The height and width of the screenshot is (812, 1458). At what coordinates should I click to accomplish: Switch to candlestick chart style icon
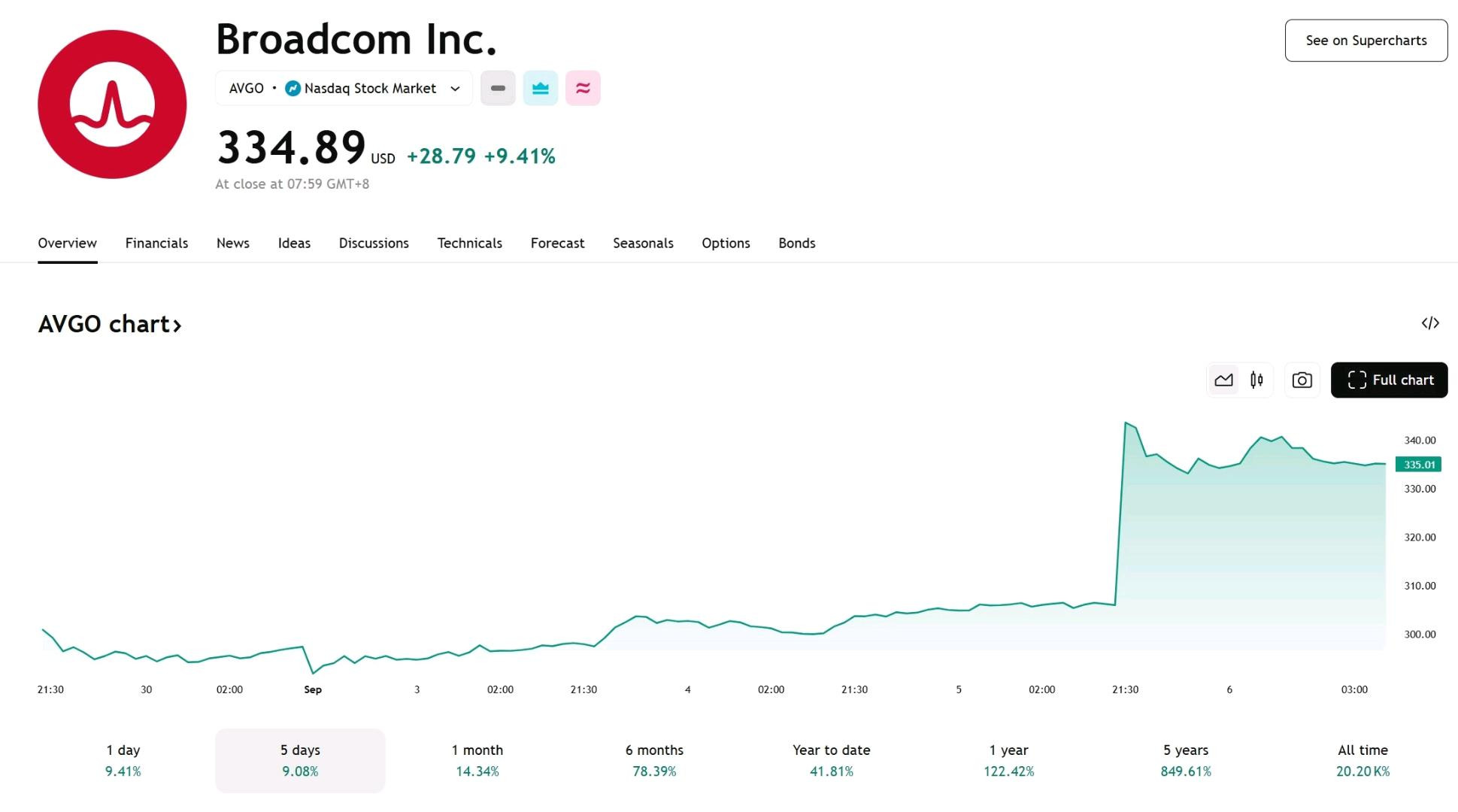click(1256, 380)
